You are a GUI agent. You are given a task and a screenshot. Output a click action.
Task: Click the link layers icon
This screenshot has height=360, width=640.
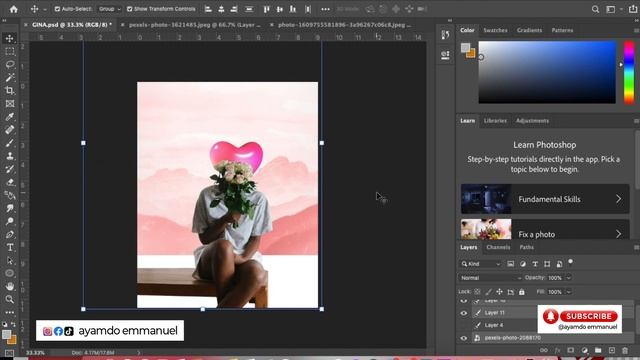[x=544, y=350]
